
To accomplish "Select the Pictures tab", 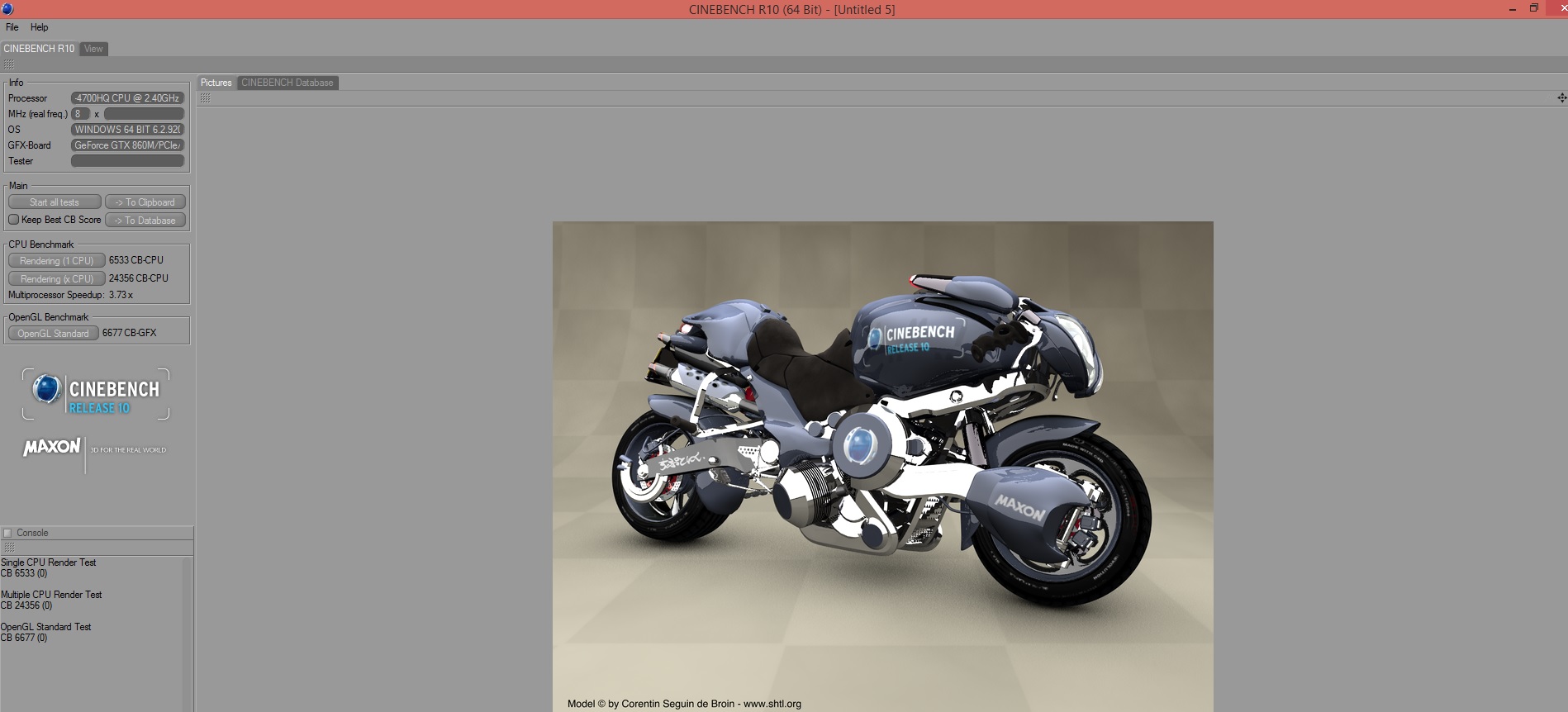I will pos(216,83).
